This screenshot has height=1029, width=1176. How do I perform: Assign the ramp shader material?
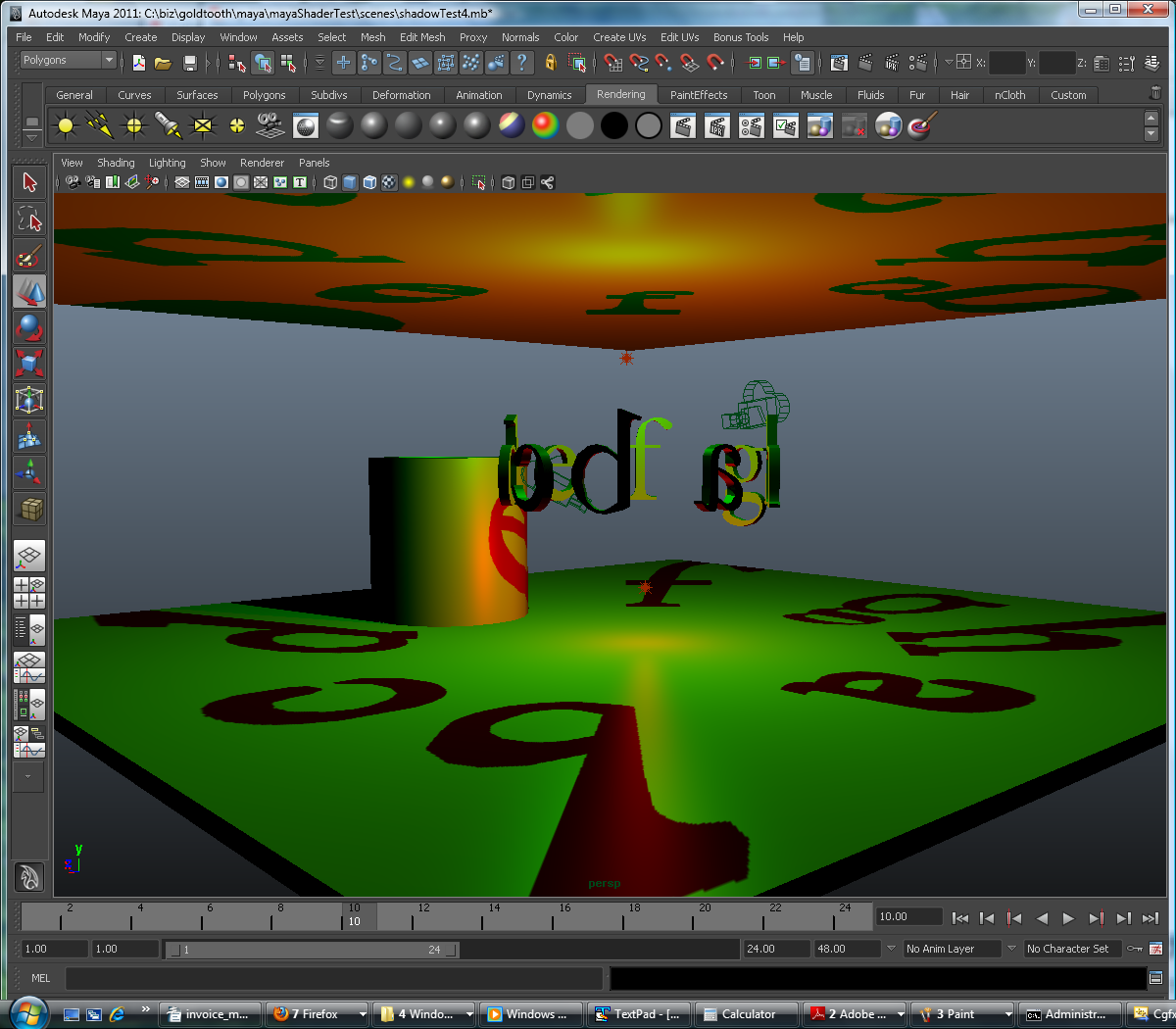point(546,125)
